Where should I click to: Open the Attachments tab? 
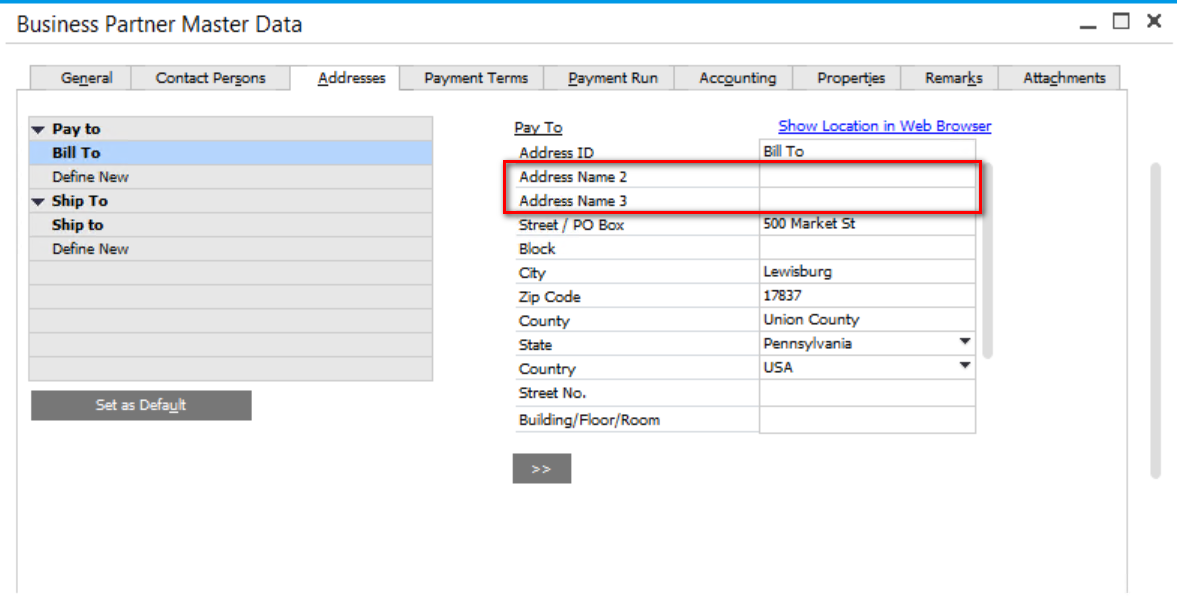1064,78
